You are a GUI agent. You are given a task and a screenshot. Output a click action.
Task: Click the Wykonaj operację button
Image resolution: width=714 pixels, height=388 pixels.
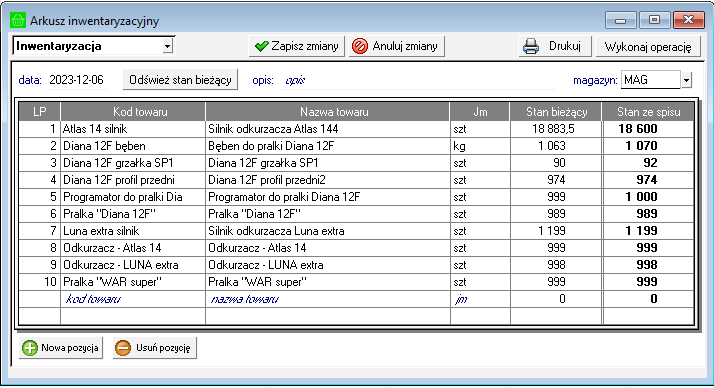648,46
